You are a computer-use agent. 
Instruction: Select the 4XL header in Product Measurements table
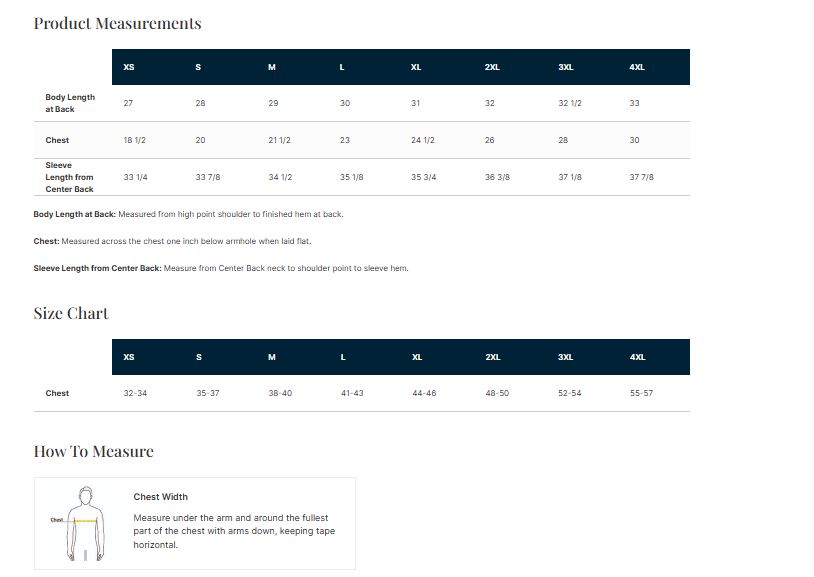(x=637, y=67)
